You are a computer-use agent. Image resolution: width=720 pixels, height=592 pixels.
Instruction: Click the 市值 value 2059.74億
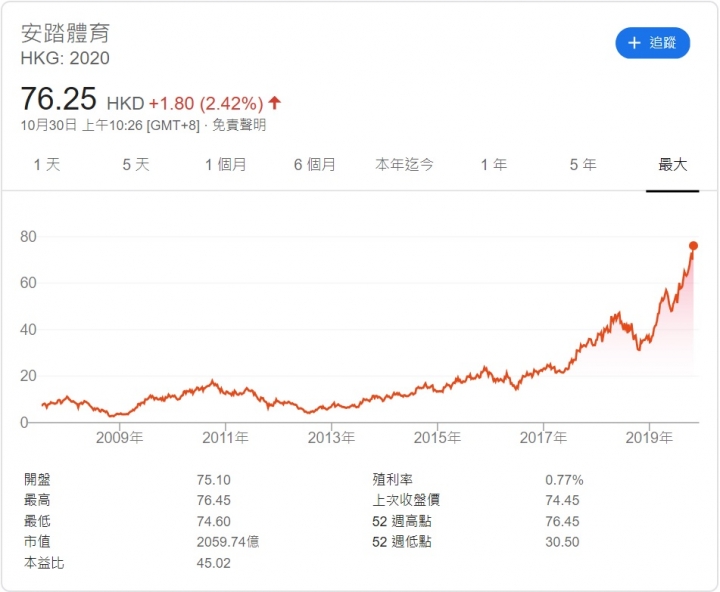(x=228, y=542)
